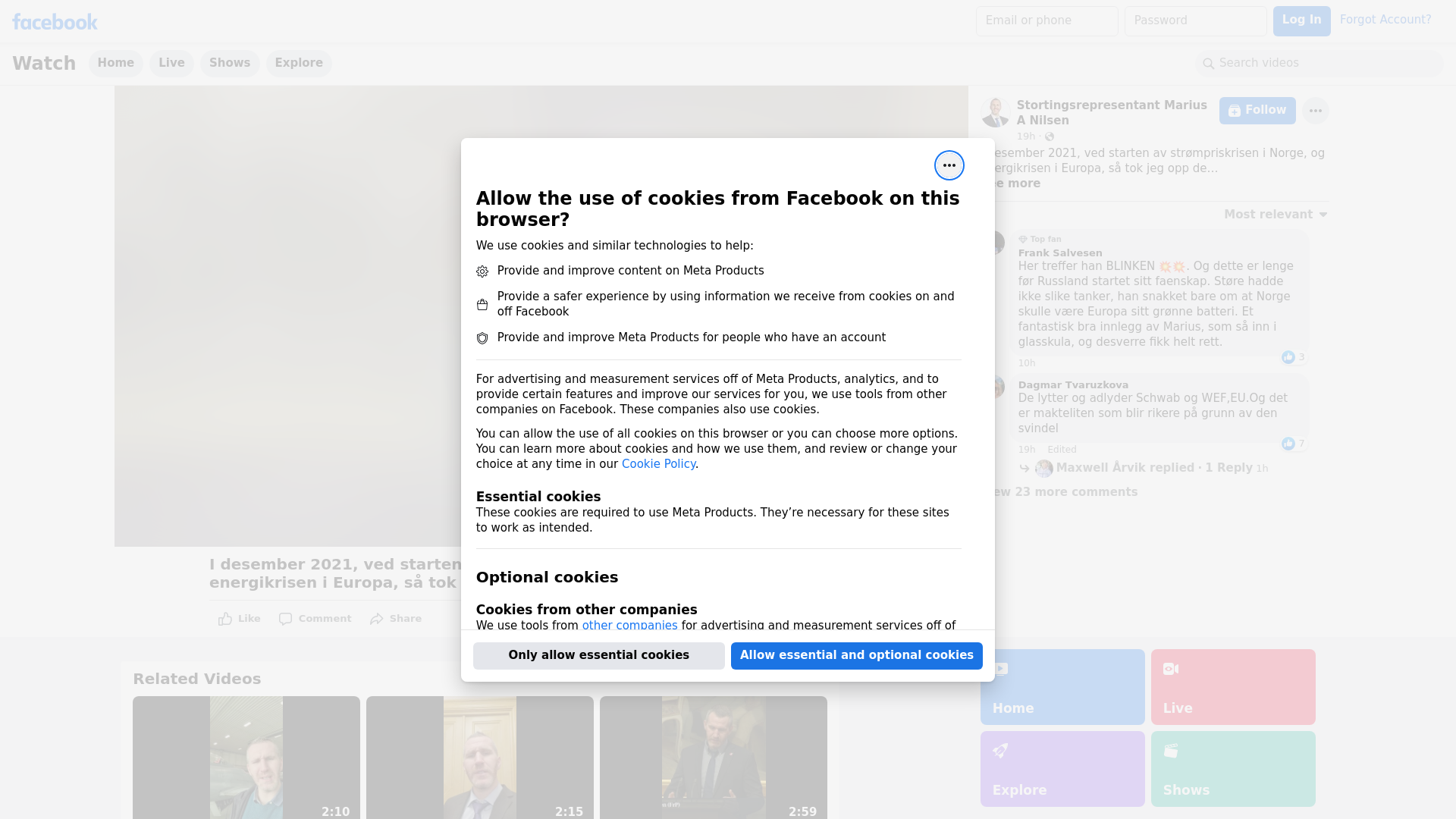This screenshot has width=1456, height=819.
Task: Click Maxwell Årvik reply avatar
Action: pos(1044,469)
